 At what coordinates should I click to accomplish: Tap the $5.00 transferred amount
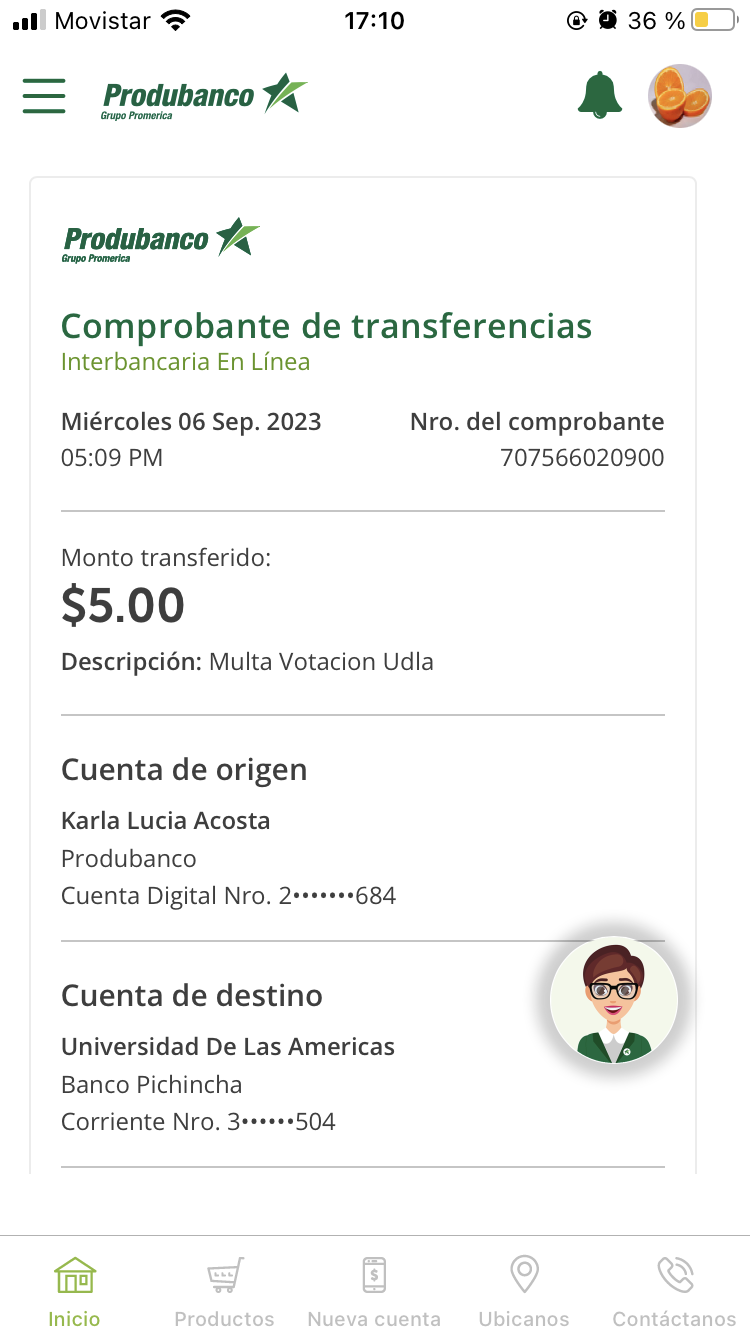click(123, 605)
